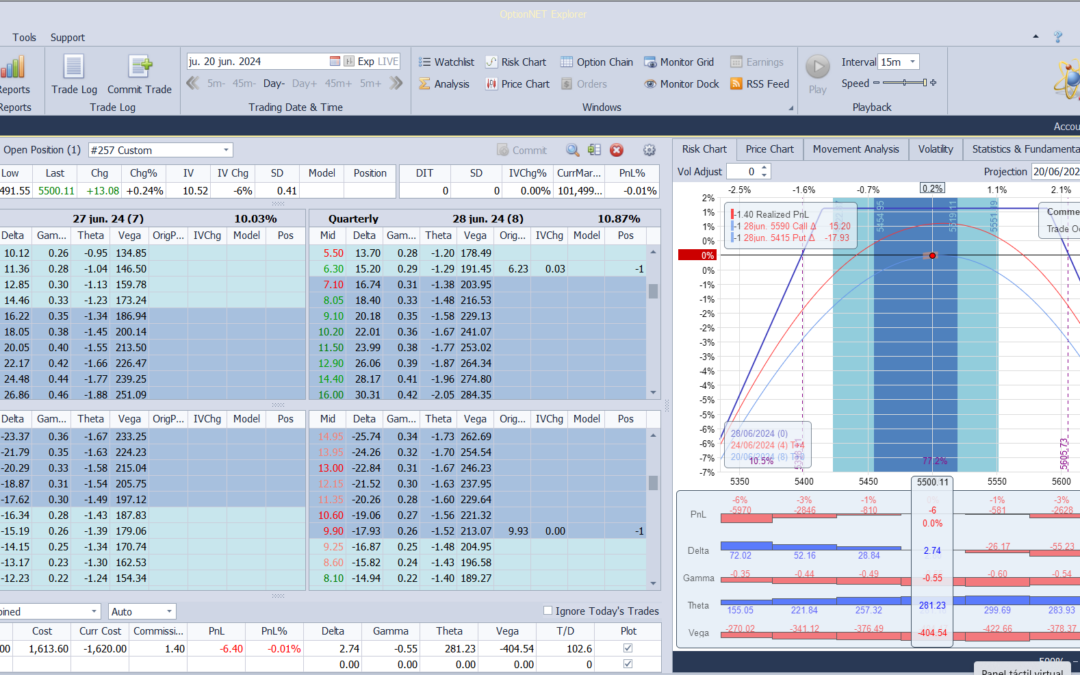
Task: Switch to the Volatility tab
Action: [x=935, y=149]
